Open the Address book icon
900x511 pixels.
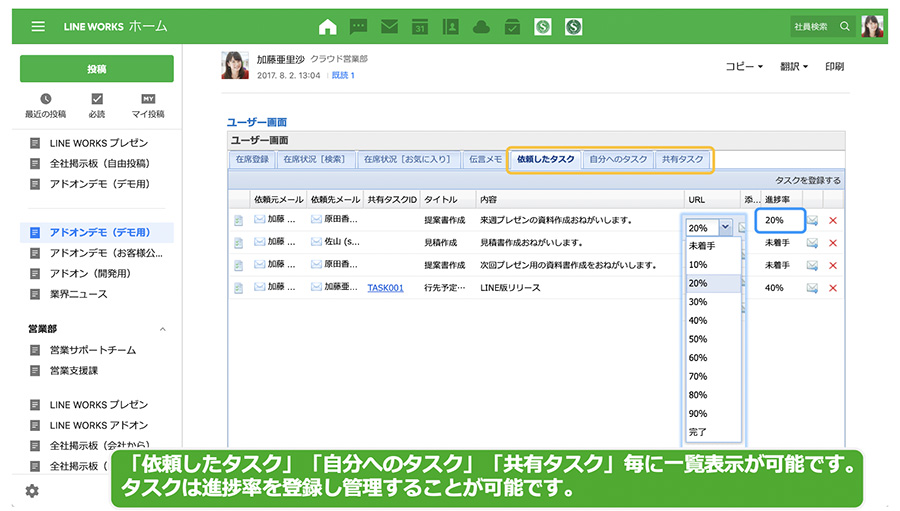[451, 26]
